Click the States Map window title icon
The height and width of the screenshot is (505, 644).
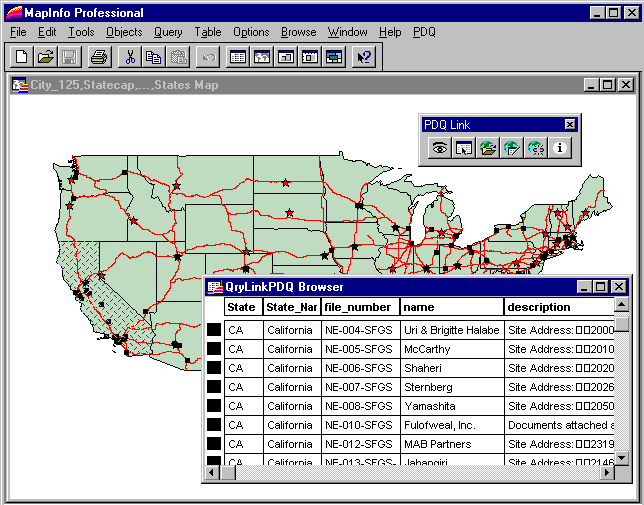19,85
